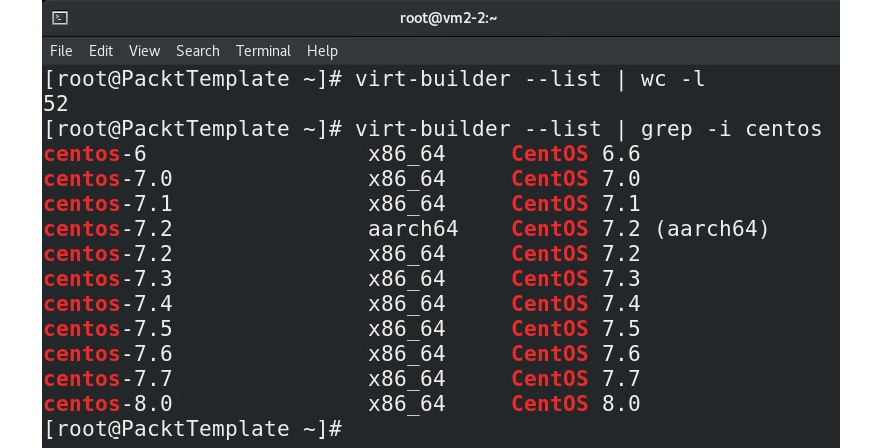Screen dimensions: 882x448
Task: Click the CentOS 8.0 description text
Action: (x=576, y=404)
